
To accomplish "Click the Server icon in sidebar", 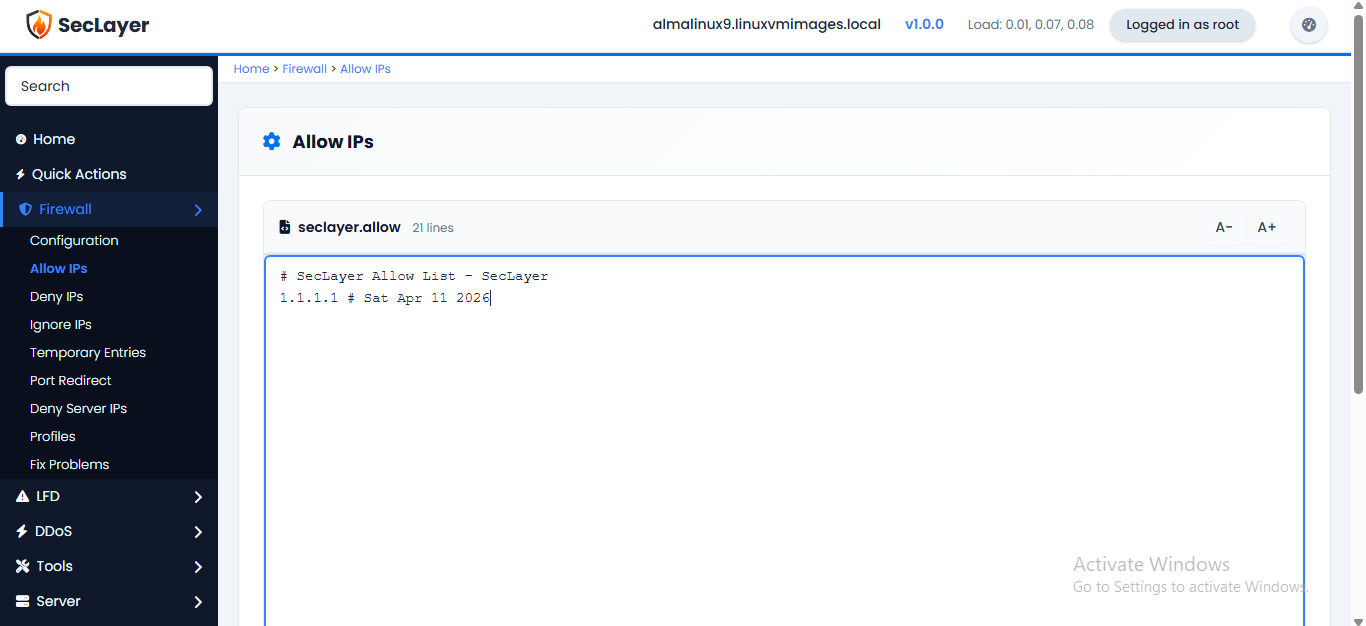I will pos(22,601).
